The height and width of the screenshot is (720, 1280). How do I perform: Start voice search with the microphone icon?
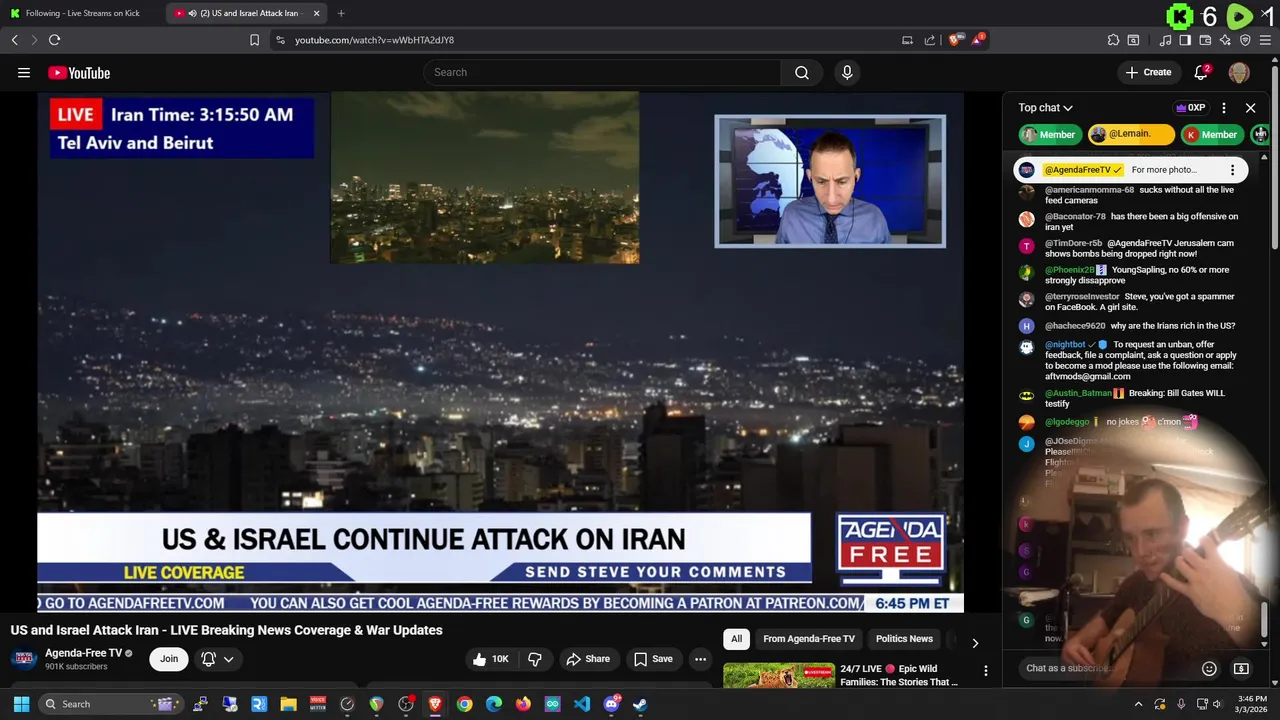(x=847, y=72)
